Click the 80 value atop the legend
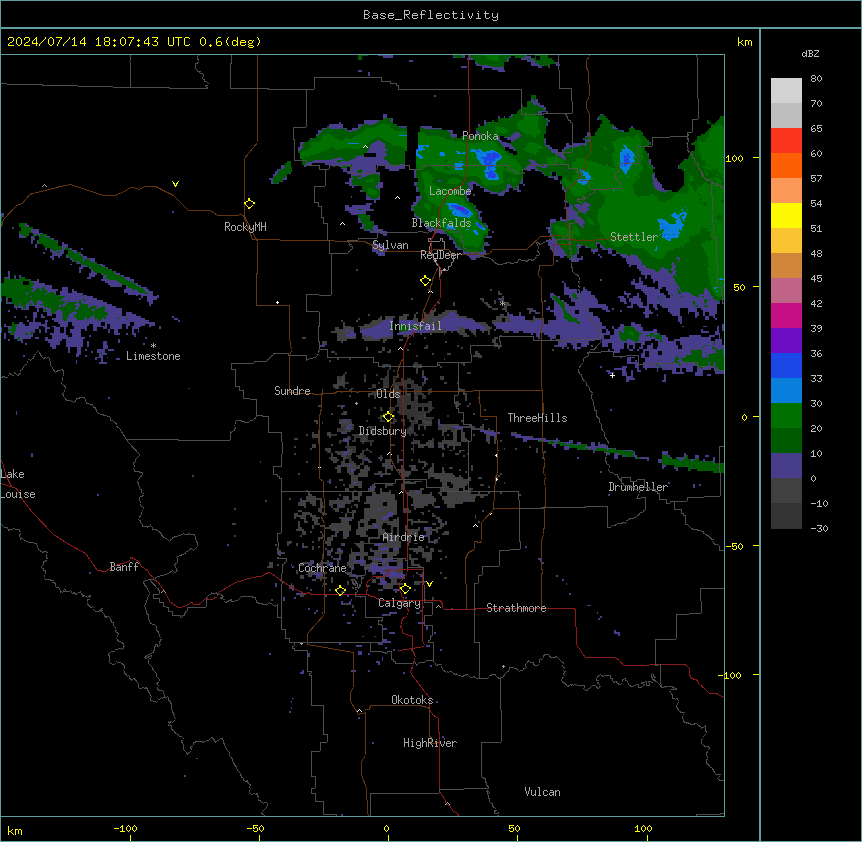 (x=816, y=79)
